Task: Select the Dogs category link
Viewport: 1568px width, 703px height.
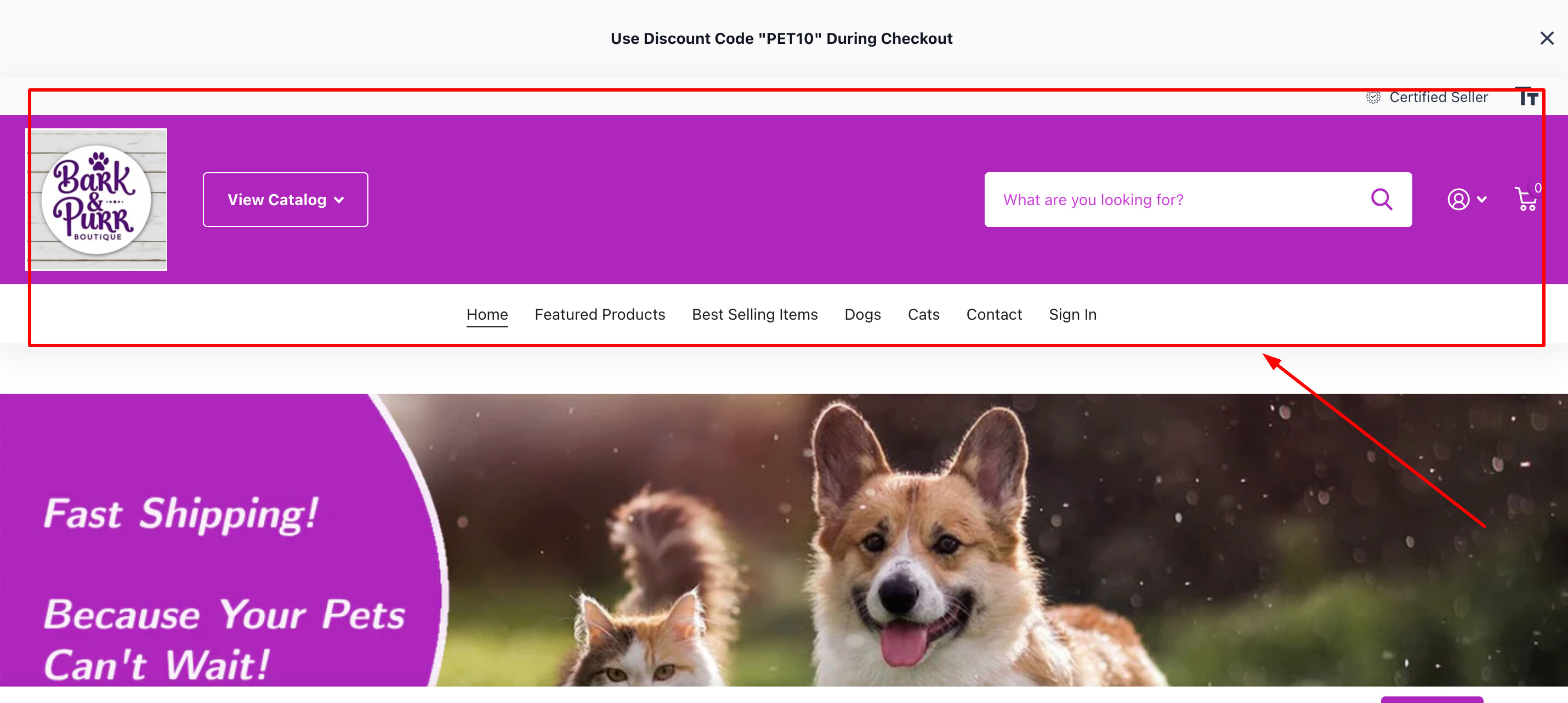Action: 862,314
